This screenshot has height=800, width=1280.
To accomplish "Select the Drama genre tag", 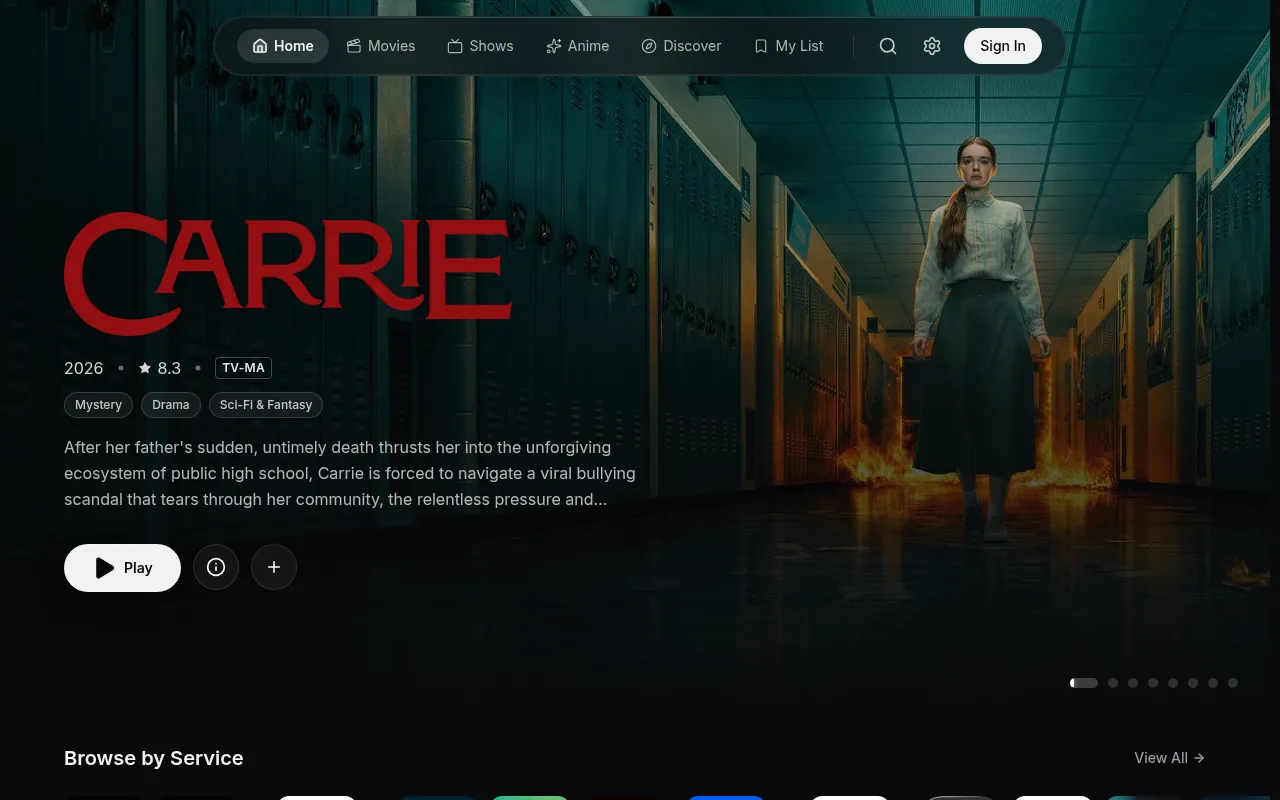I will click(x=171, y=405).
